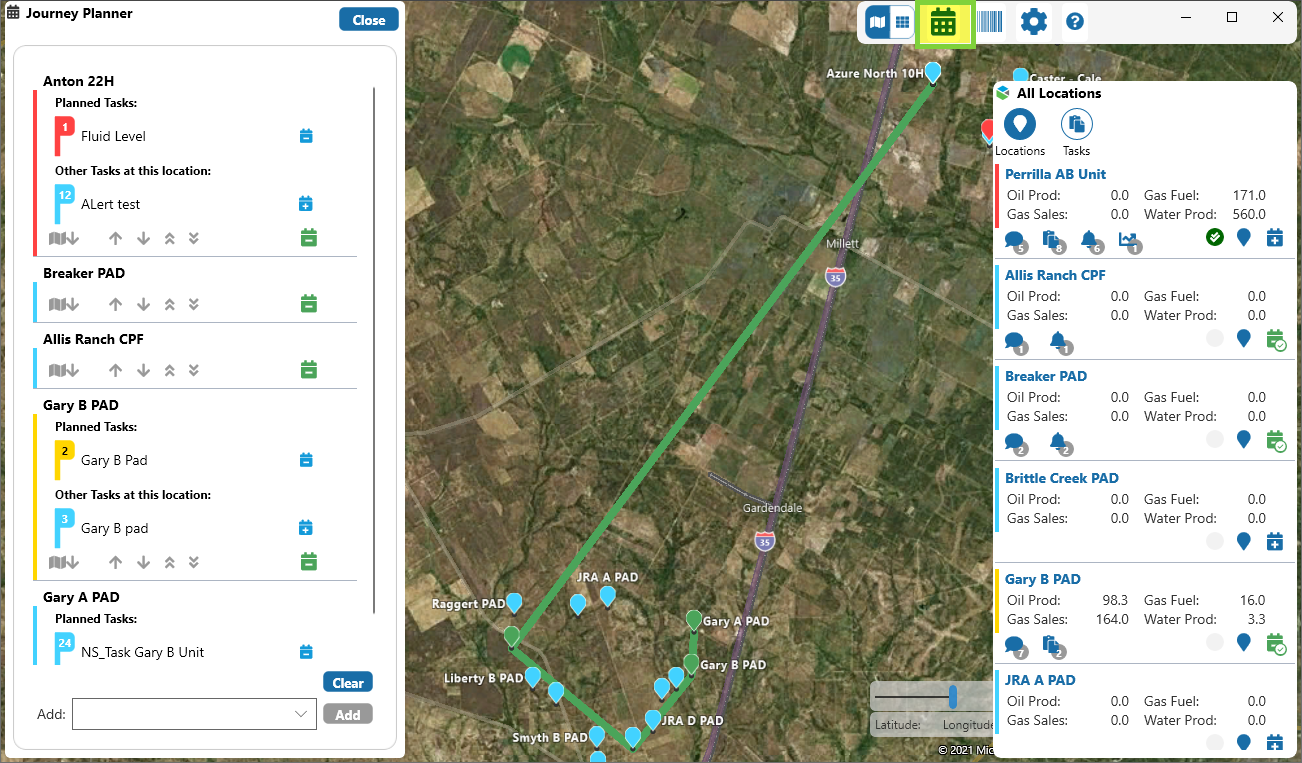
Task: Add Brittle Creek PAD to journey
Action: tap(1275, 541)
